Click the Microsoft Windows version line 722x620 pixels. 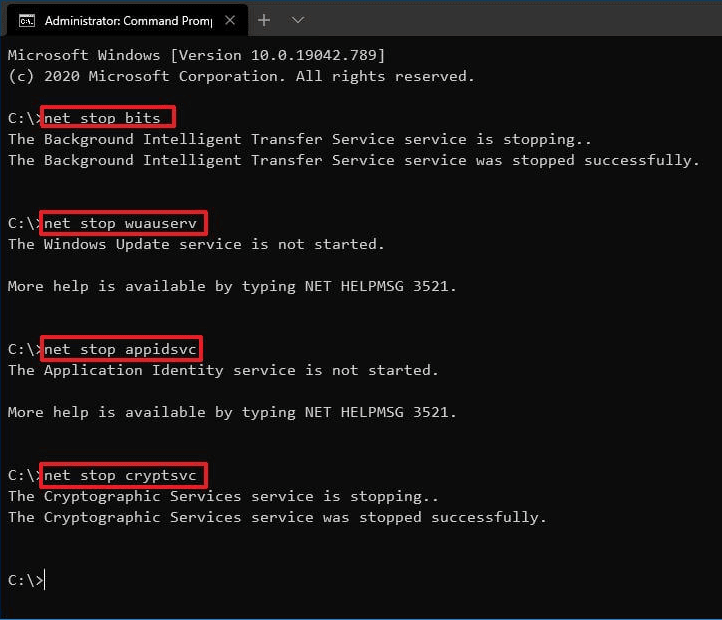click(196, 54)
